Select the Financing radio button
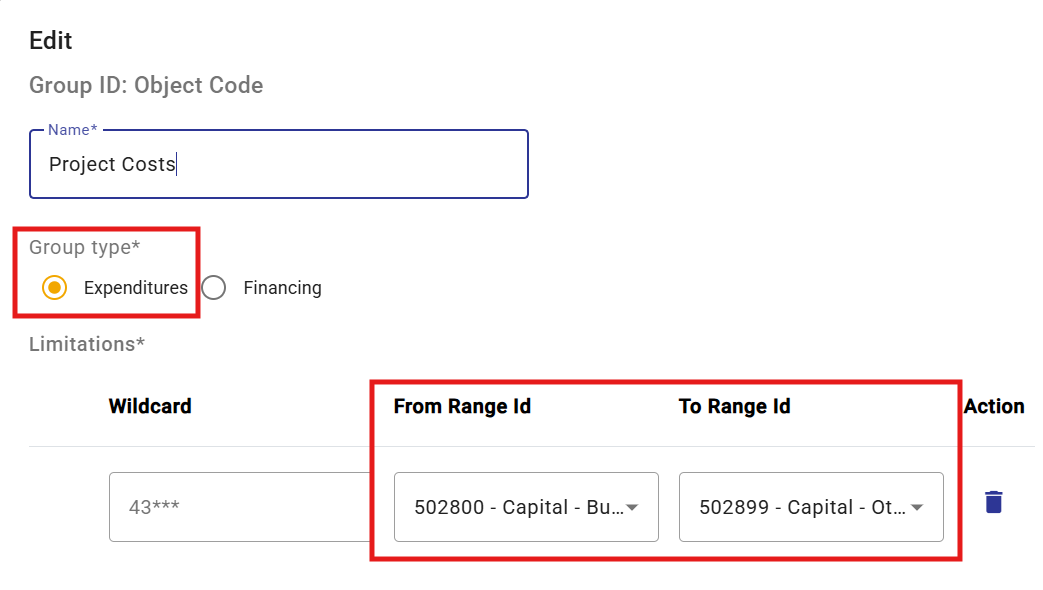 tap(214, 288)
